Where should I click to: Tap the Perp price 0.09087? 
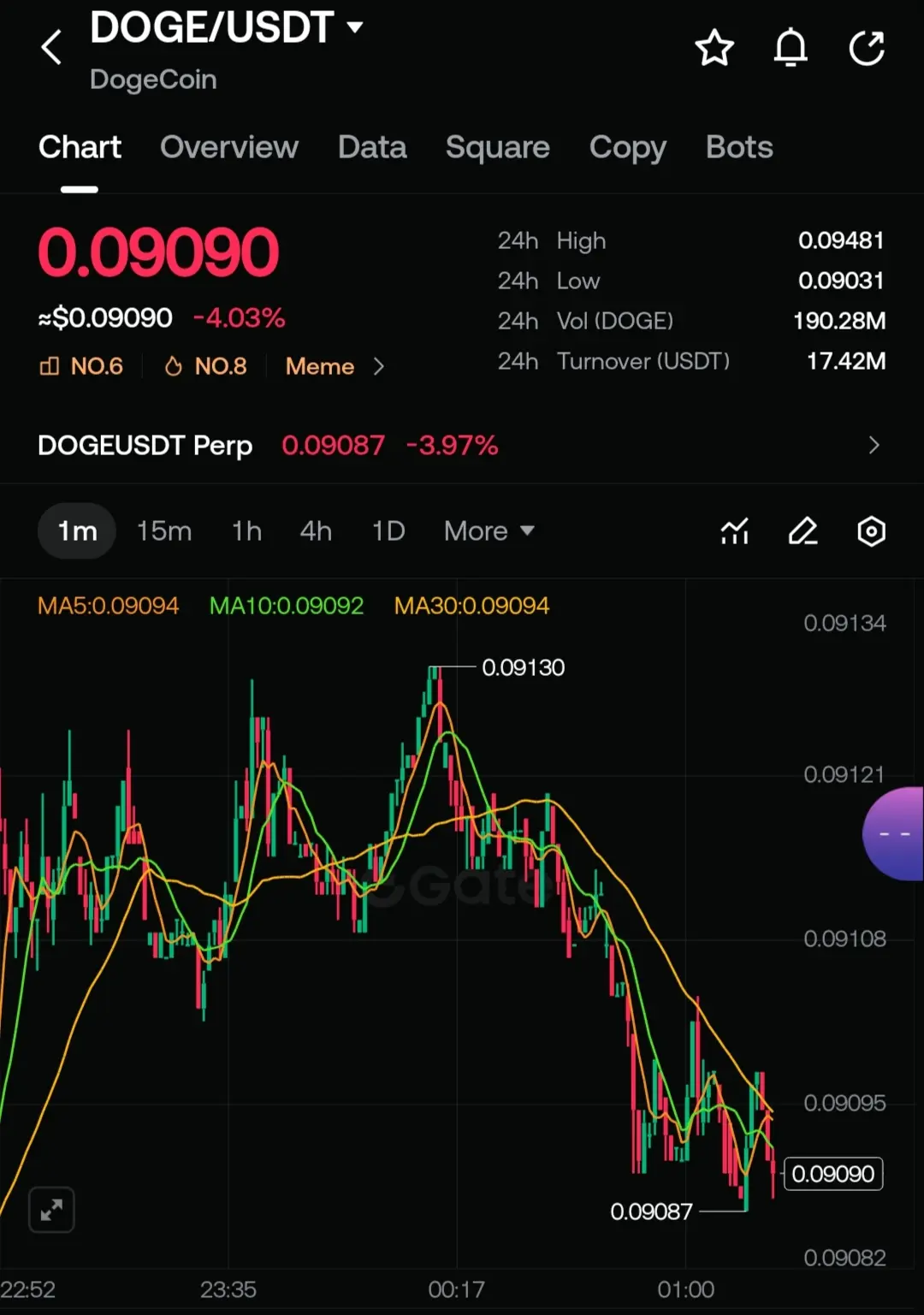[x=333, y=445]
